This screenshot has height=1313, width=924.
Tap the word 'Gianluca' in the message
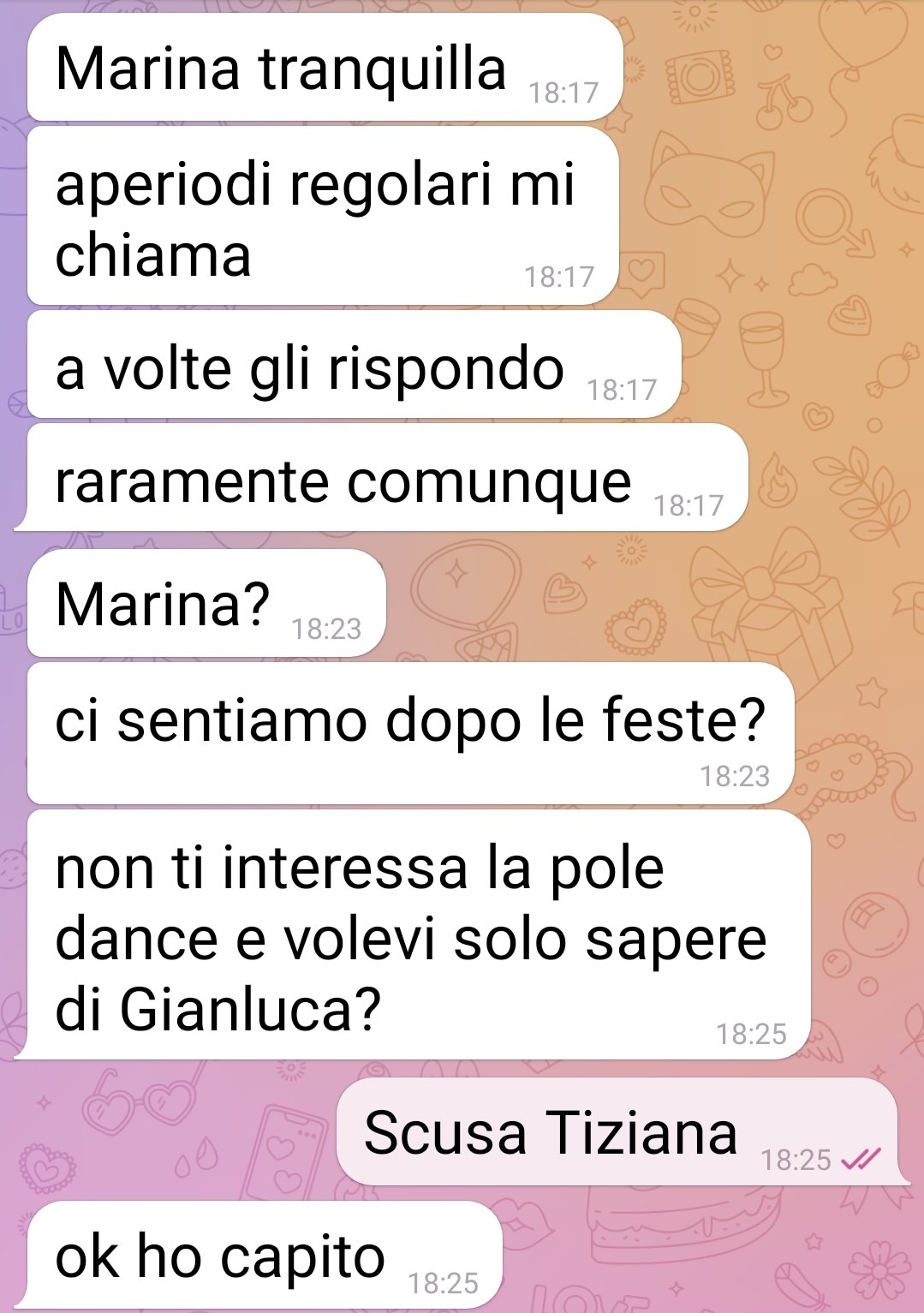(235, 1010)
